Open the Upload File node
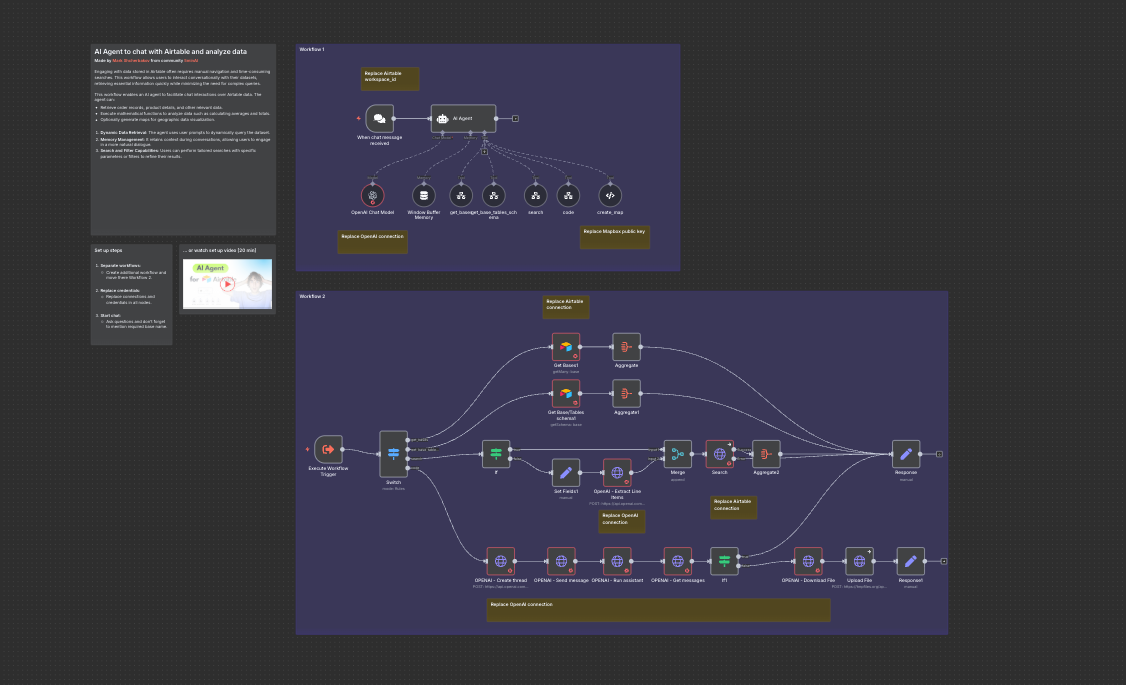The image size is (1126, 685). click(859, 561)
